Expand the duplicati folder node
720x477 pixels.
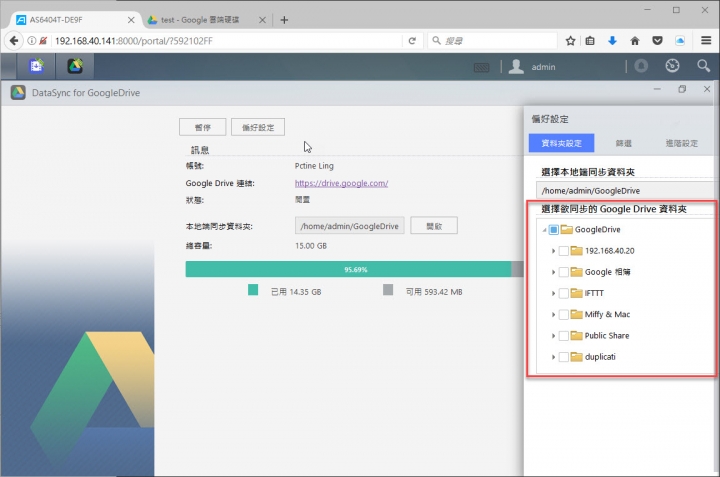pos(553,357)
